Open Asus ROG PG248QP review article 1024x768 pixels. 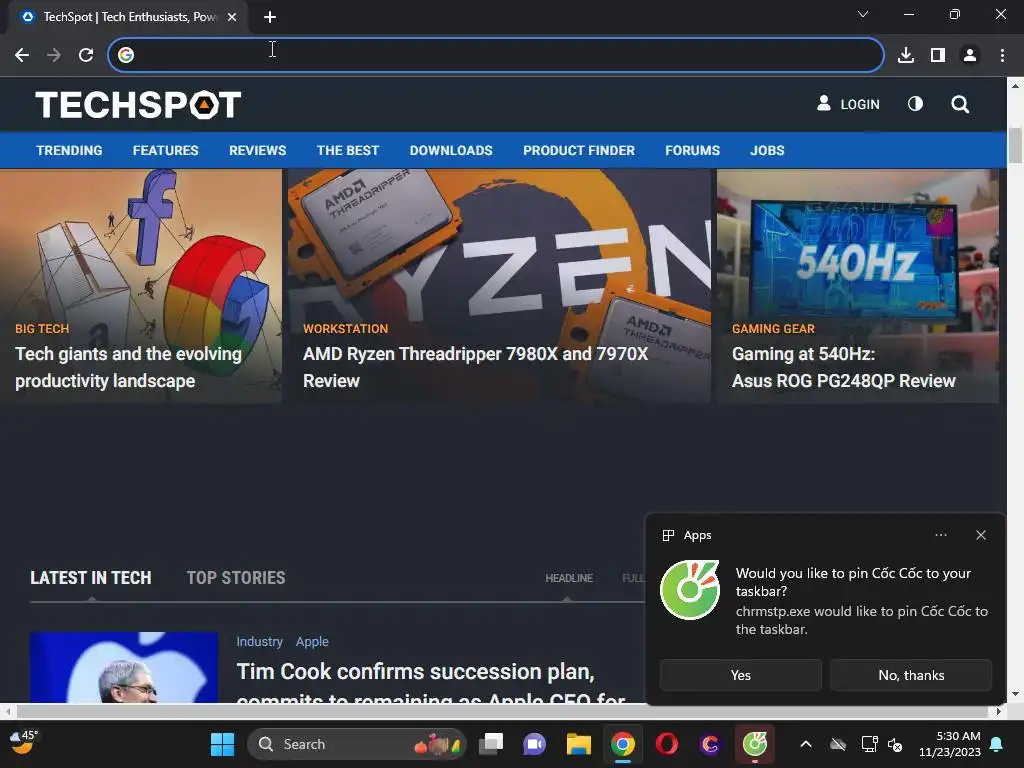[843, 367]
